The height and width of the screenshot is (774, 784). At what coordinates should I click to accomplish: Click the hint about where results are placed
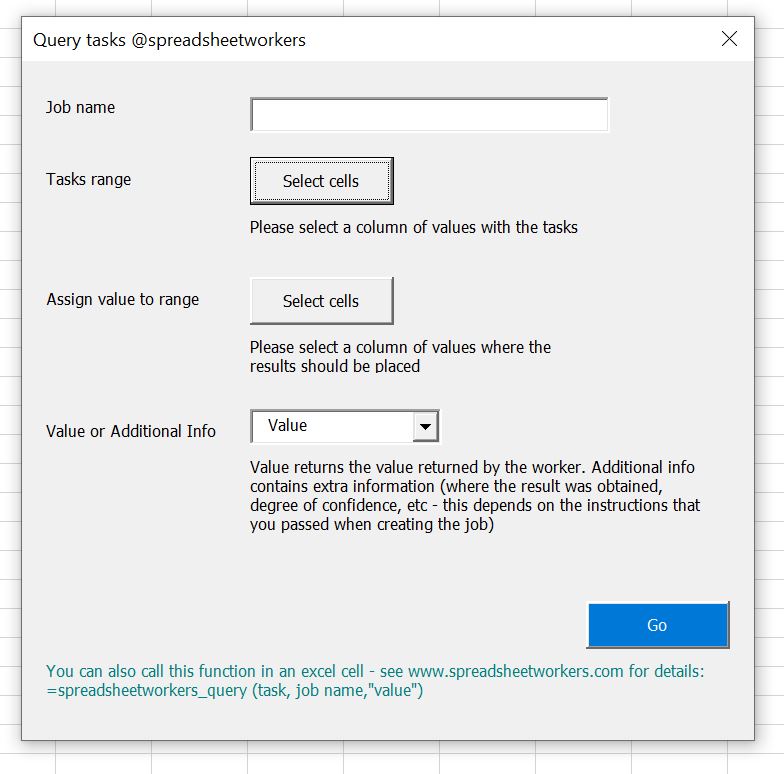coord(400,357)
